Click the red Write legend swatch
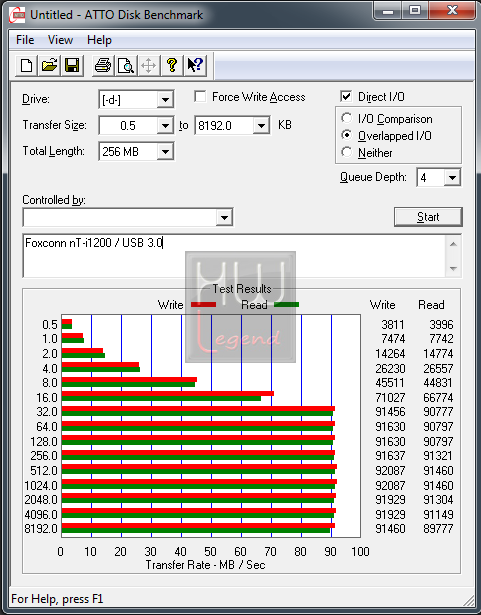 [x=203, y=305]
